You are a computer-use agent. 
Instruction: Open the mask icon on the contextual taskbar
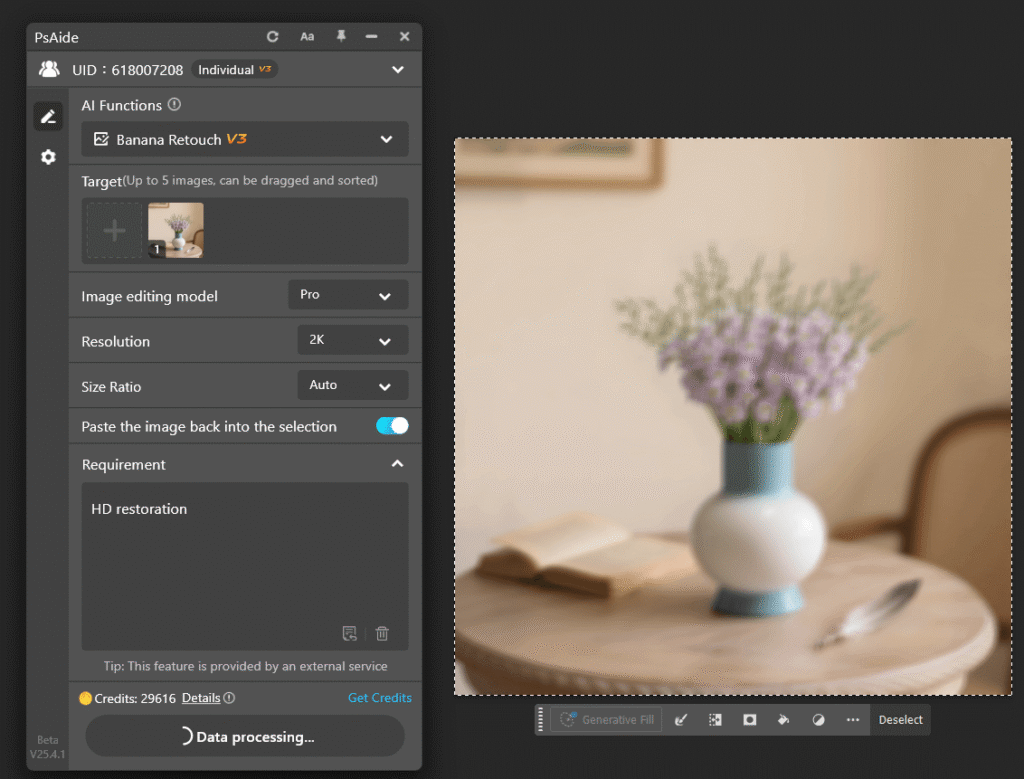click(749, 719)
